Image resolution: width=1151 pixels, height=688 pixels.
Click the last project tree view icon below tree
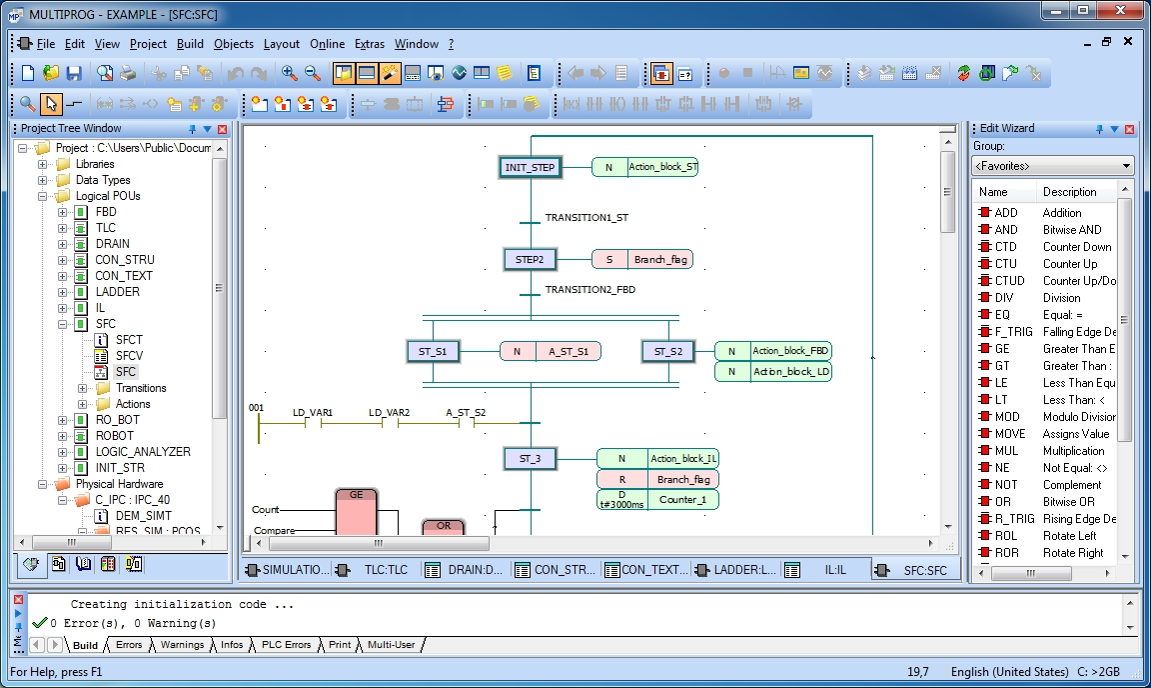[x=134, y=564]
